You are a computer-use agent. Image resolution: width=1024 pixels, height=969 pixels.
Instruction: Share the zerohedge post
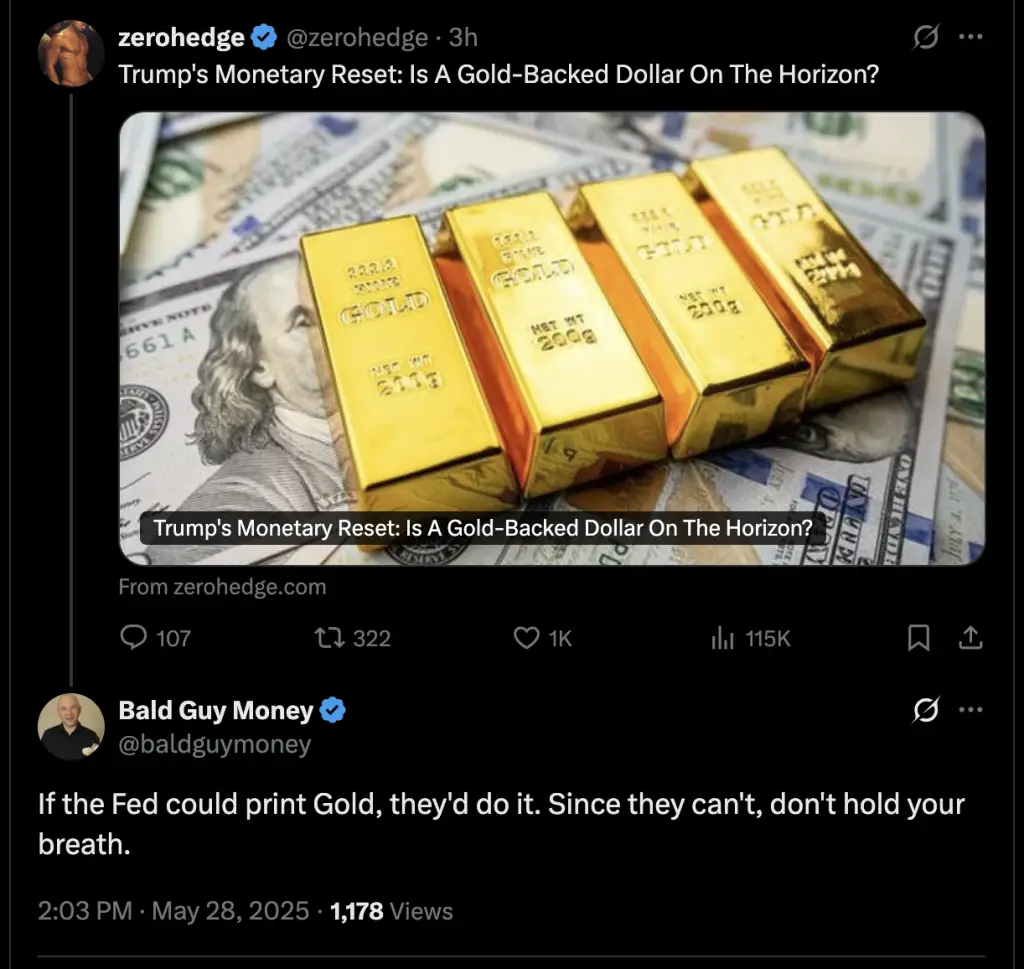point(970,638)
